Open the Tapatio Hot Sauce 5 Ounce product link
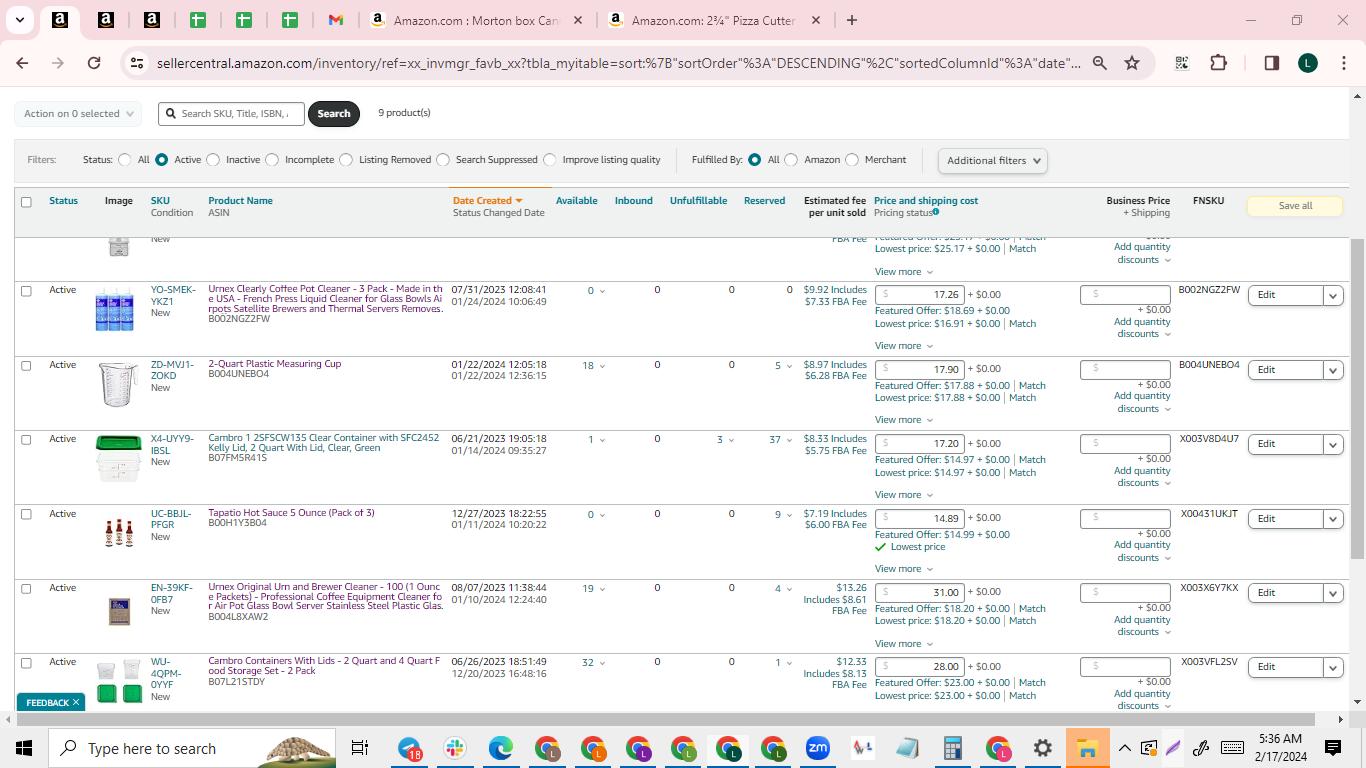Viewport: 1366px width, 768px height. coord(291,513)
